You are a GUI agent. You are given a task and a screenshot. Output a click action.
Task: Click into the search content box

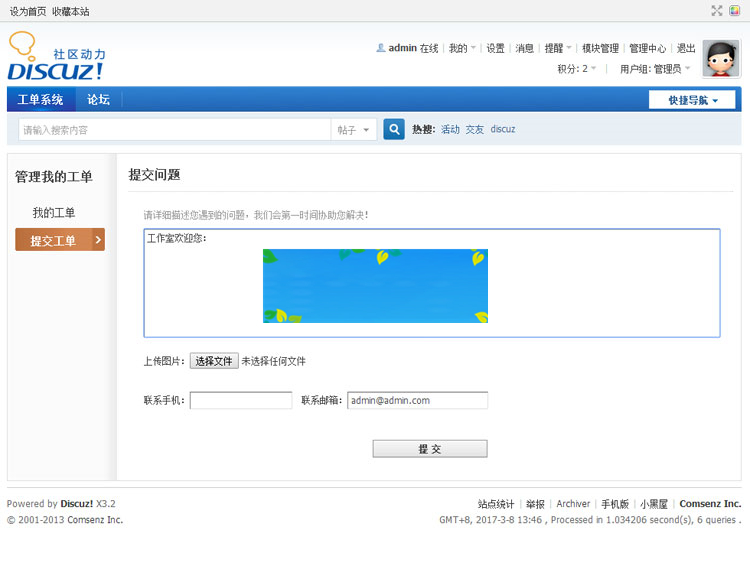tap(175, 130)
